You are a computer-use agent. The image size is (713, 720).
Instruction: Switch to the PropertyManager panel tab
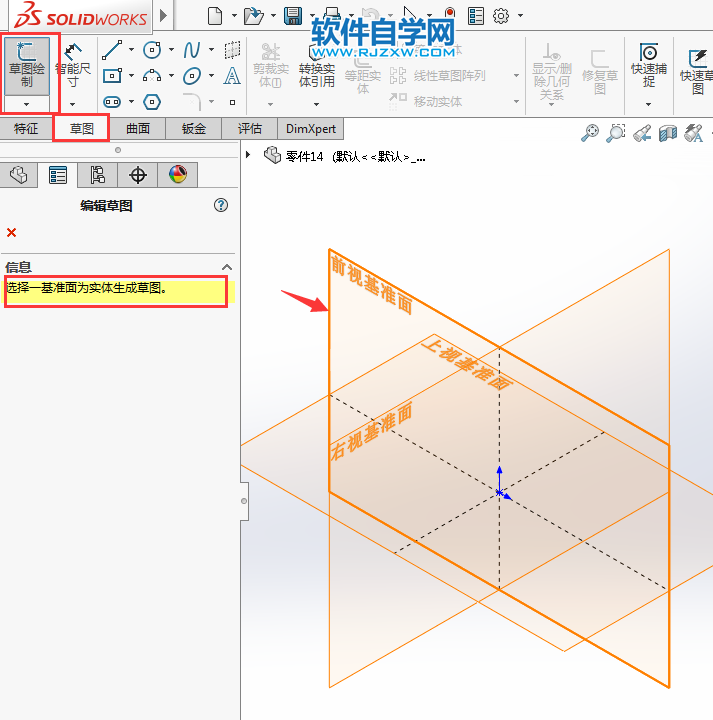[x=58, y=175]
